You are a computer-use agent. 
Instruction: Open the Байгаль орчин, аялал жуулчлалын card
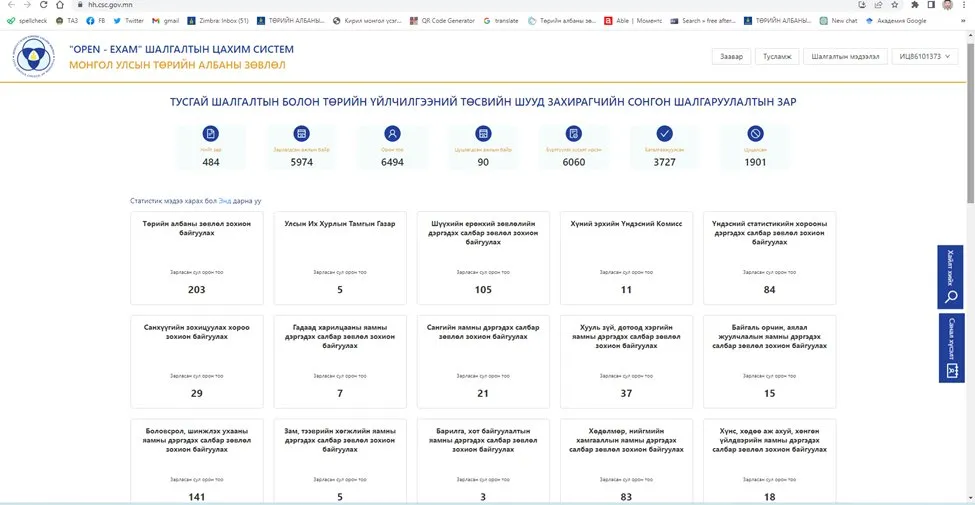pyautogui.click(x=769, y=362)
